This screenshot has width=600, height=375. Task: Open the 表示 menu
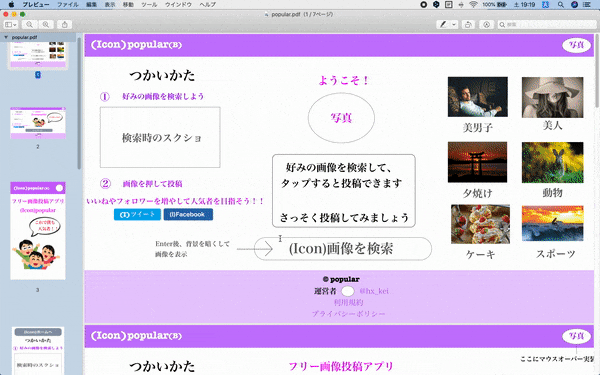(110, 5)
